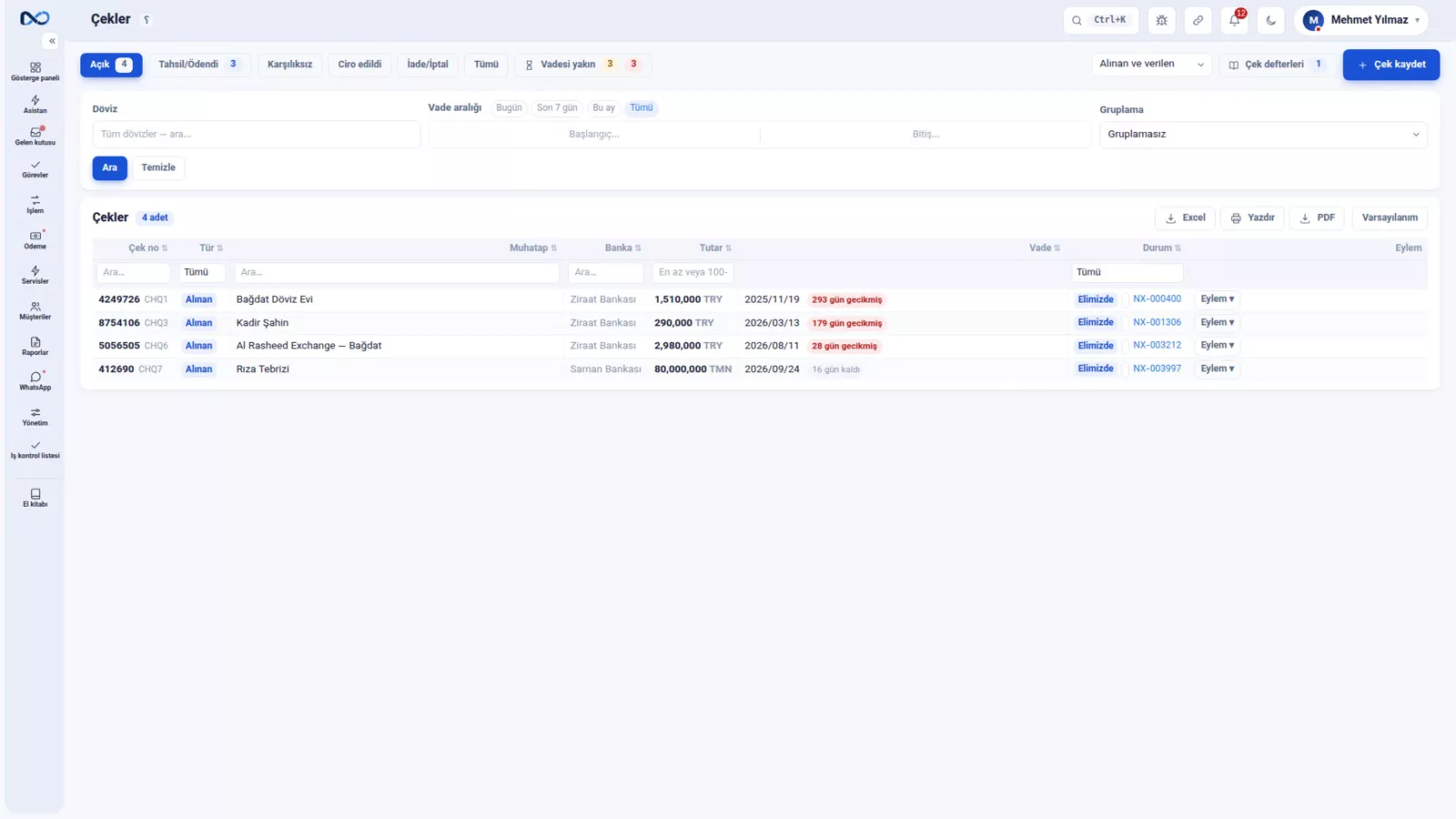Viewport: 1456px width, 819px height.
Task: Select the Bu ay chip
Action: 603,107
